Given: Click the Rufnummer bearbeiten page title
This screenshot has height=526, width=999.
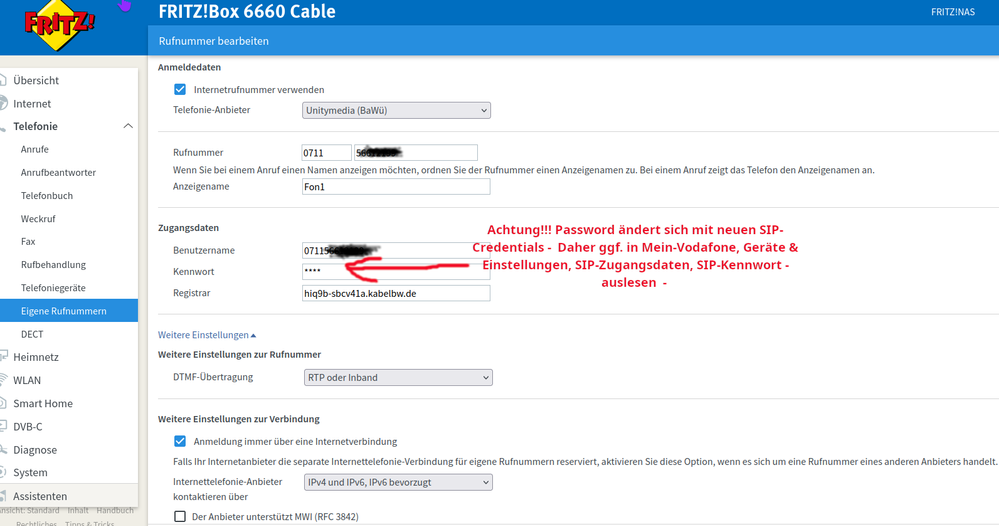Looking at the screenshot, I should 213,41.
